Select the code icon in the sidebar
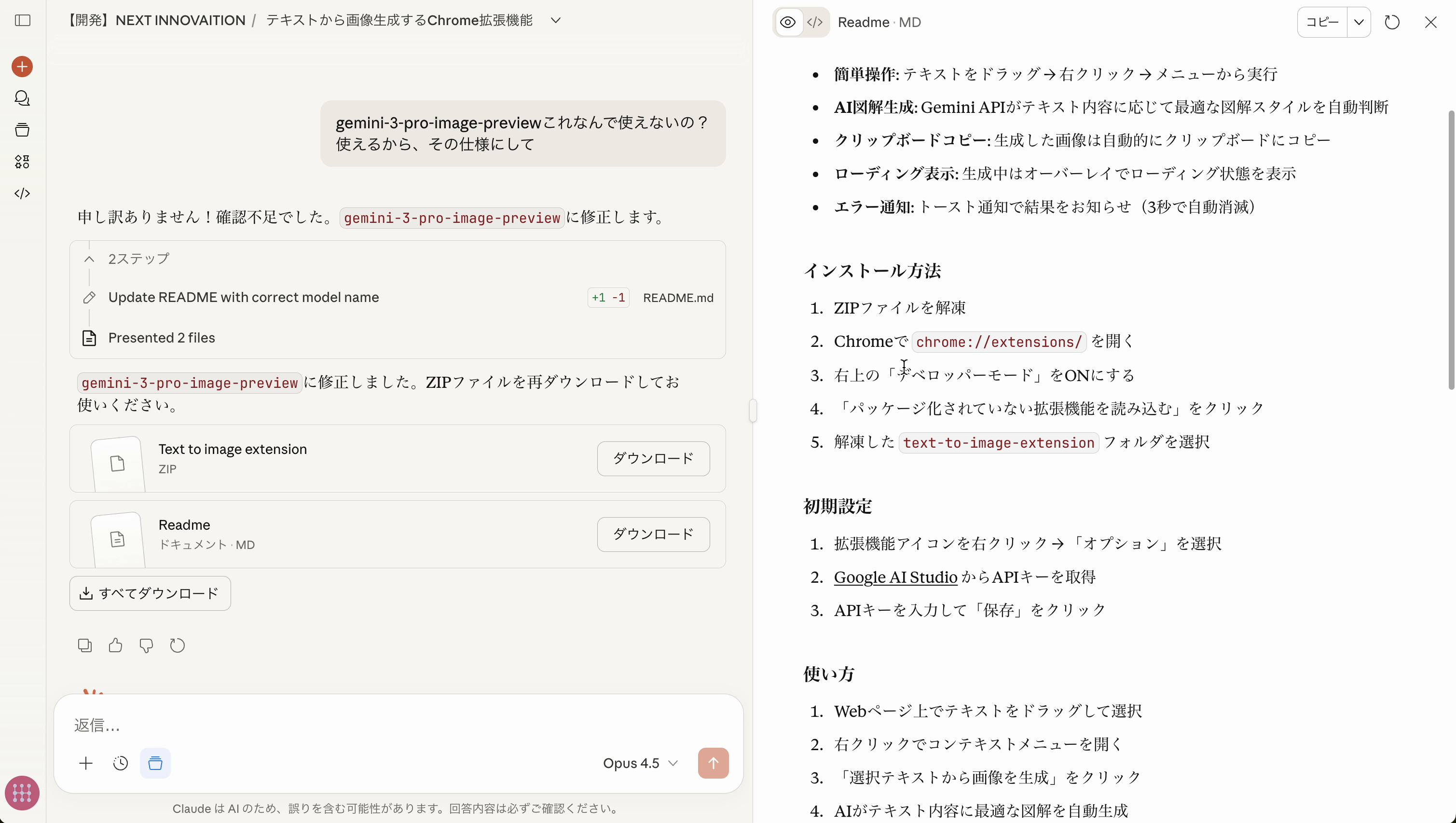The height and width of the screenshot is (823, 1456). (x=22, y=193)
